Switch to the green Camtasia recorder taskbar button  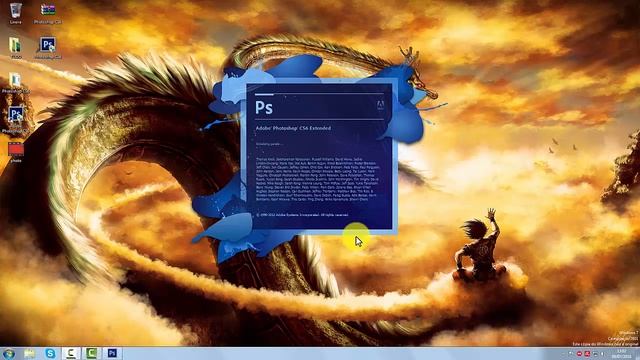pyautogui.click(x=91, y=353)
